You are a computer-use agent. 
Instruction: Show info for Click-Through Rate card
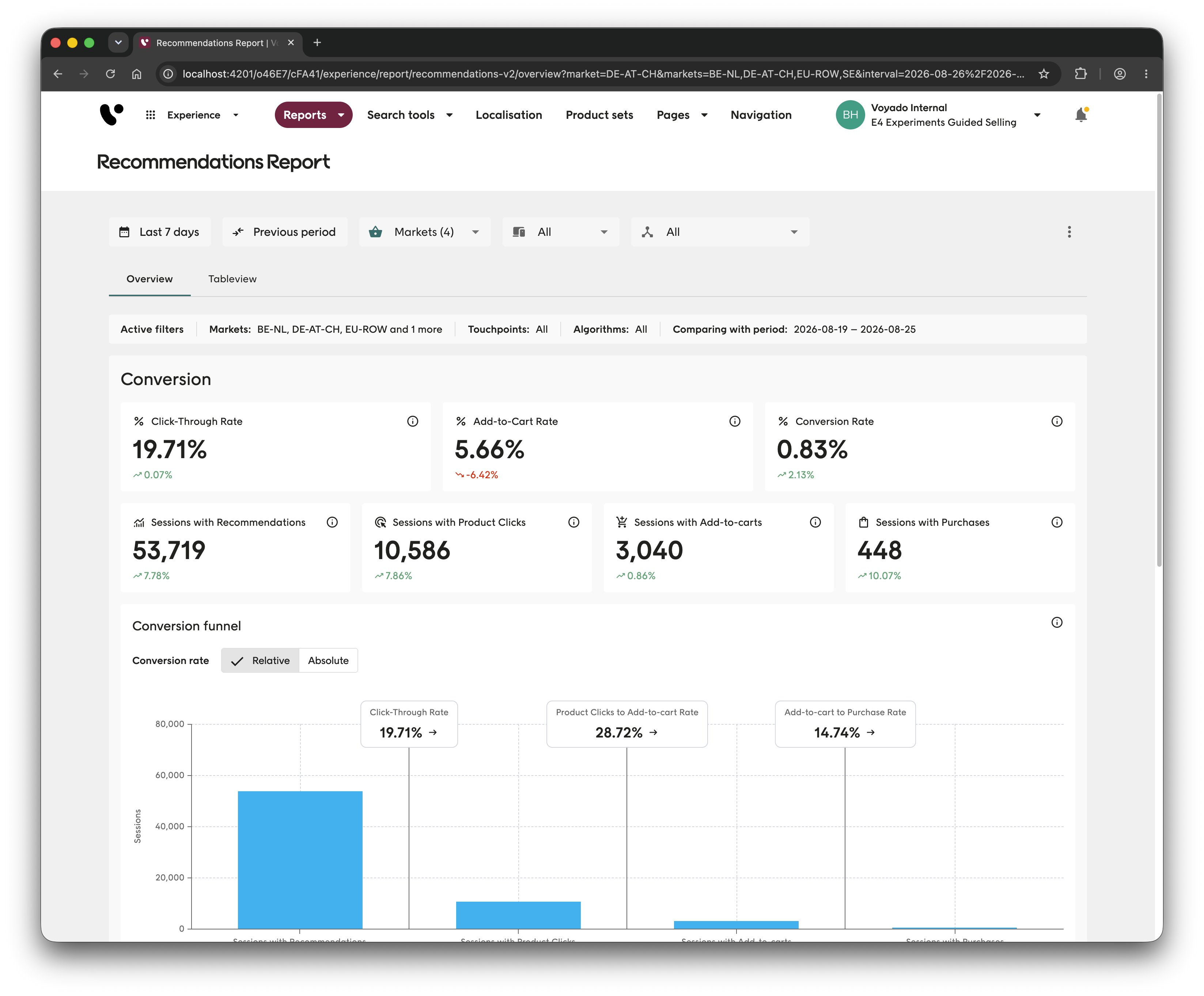coord(413,422)
